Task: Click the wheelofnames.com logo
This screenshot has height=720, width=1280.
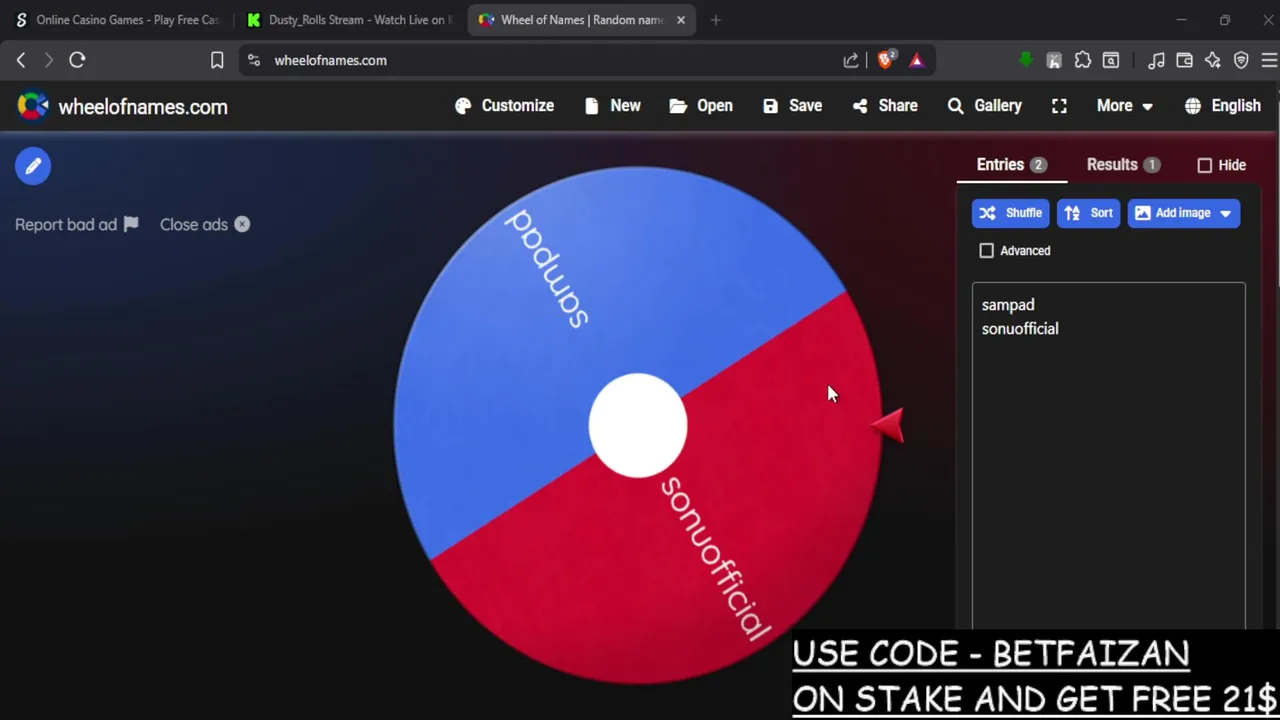Action: 123,107
